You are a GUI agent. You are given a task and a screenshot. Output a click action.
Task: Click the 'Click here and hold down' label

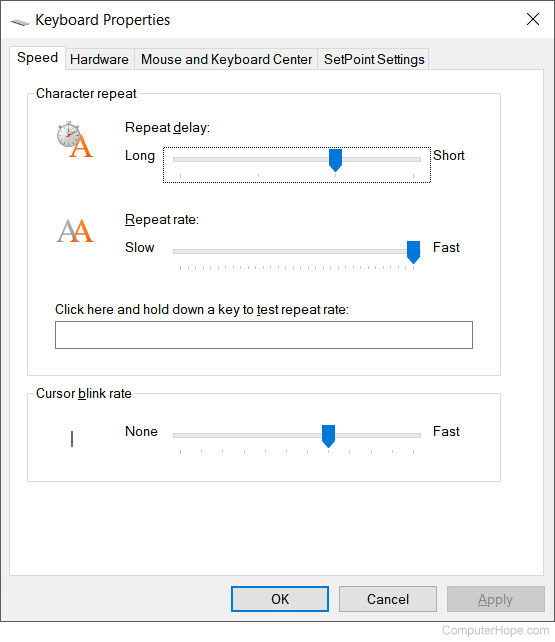click(202, 310)
